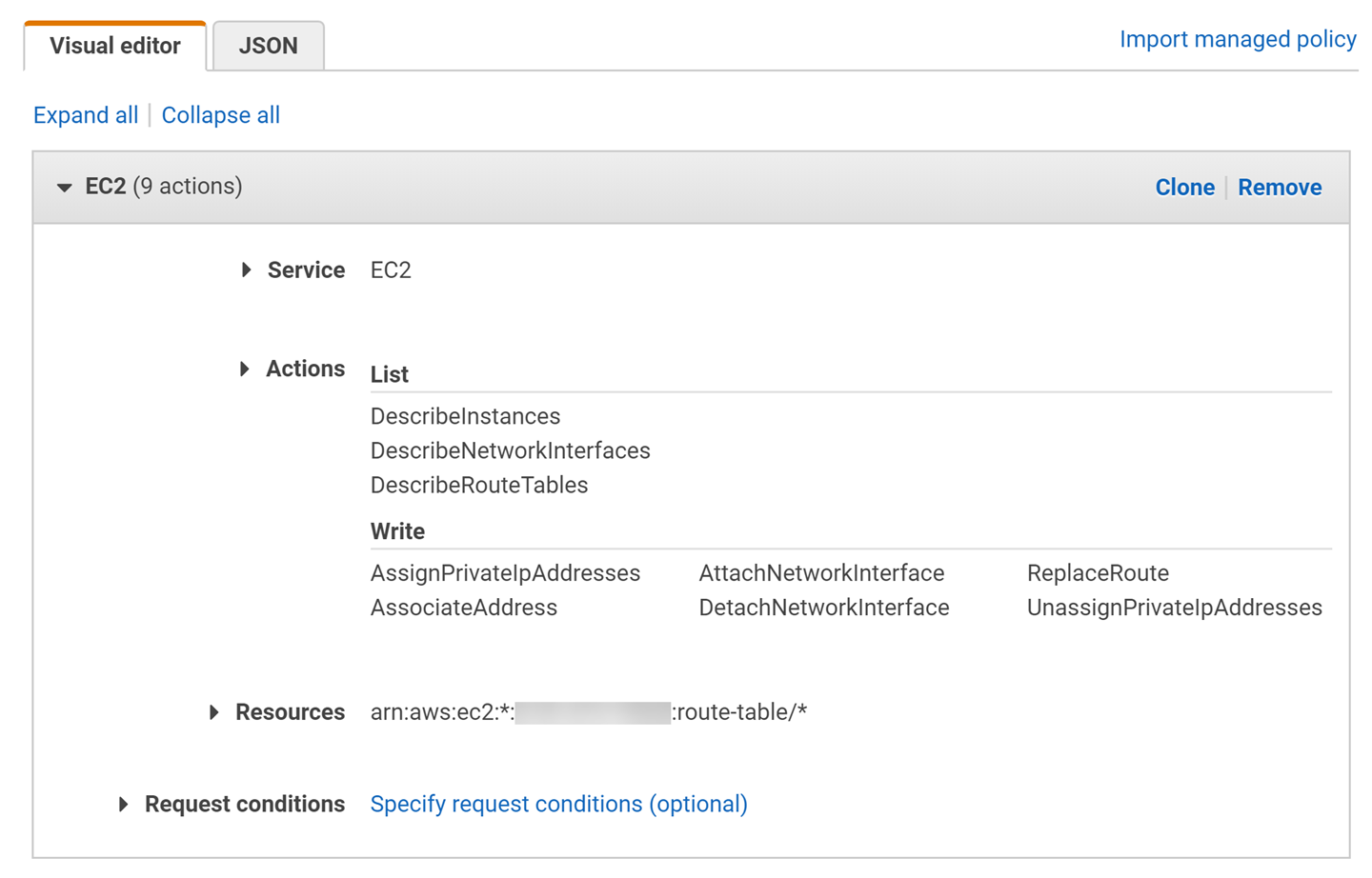This screenshot has width=1372, height=878.
Task: Select the Visual editor tab
Action: click(x=114, y=46)
